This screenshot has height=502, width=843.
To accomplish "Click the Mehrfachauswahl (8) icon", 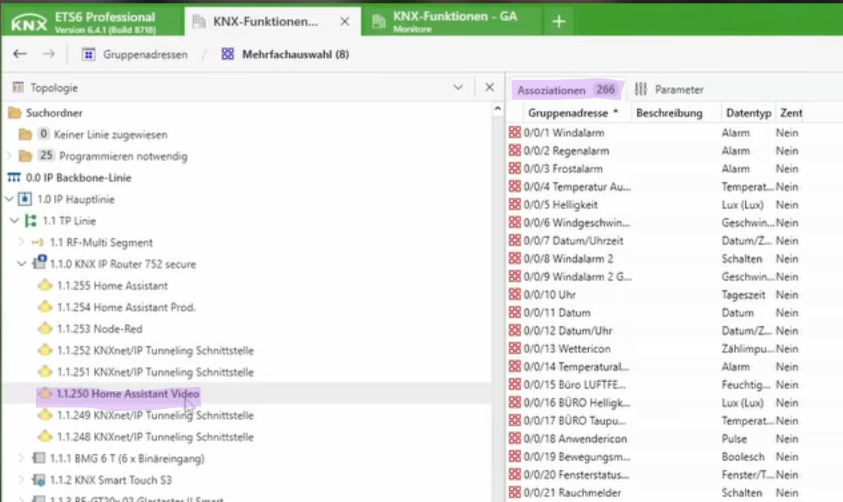I will pos(227,54).
